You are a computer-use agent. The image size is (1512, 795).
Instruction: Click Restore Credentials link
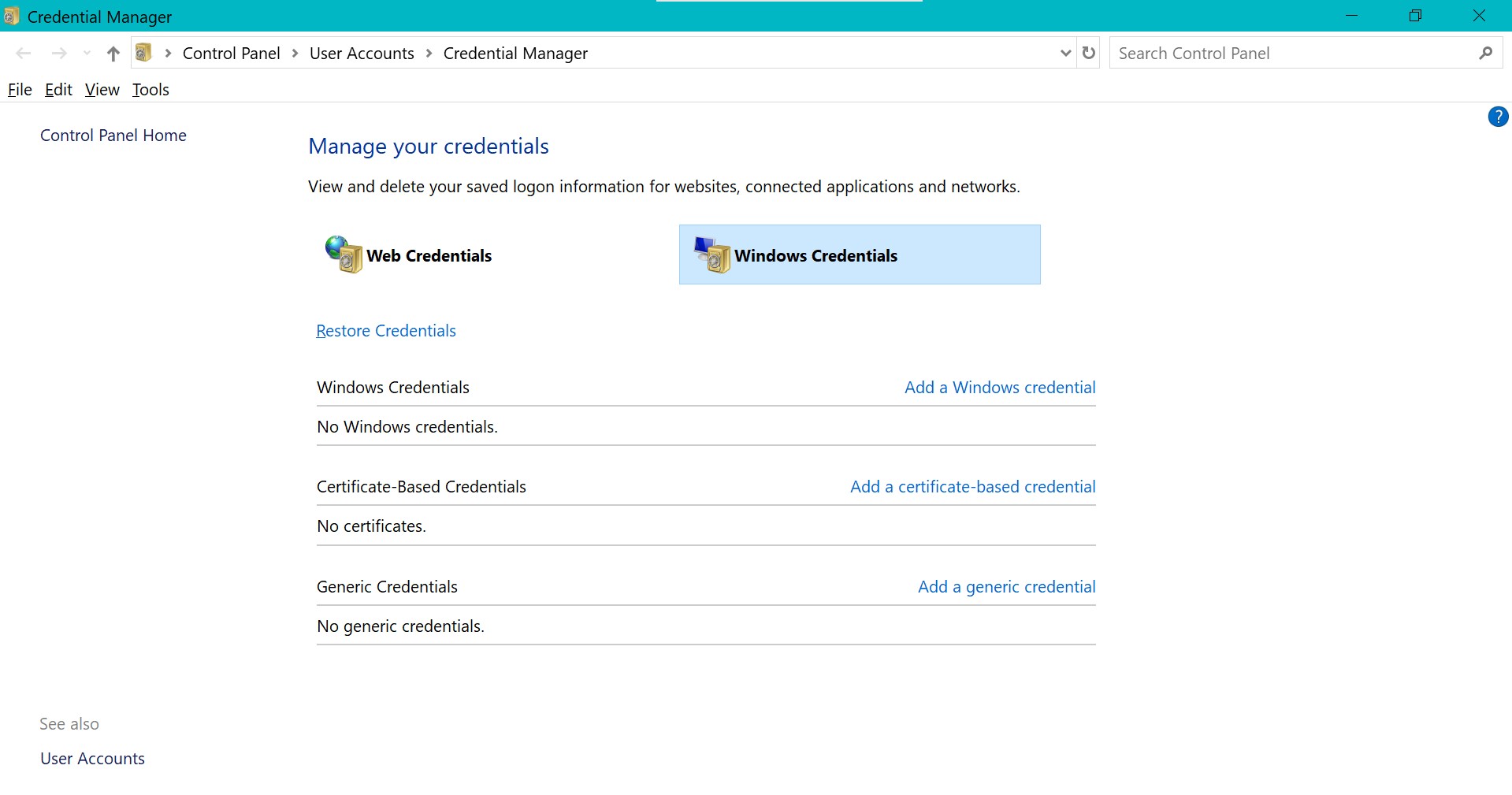386,331
